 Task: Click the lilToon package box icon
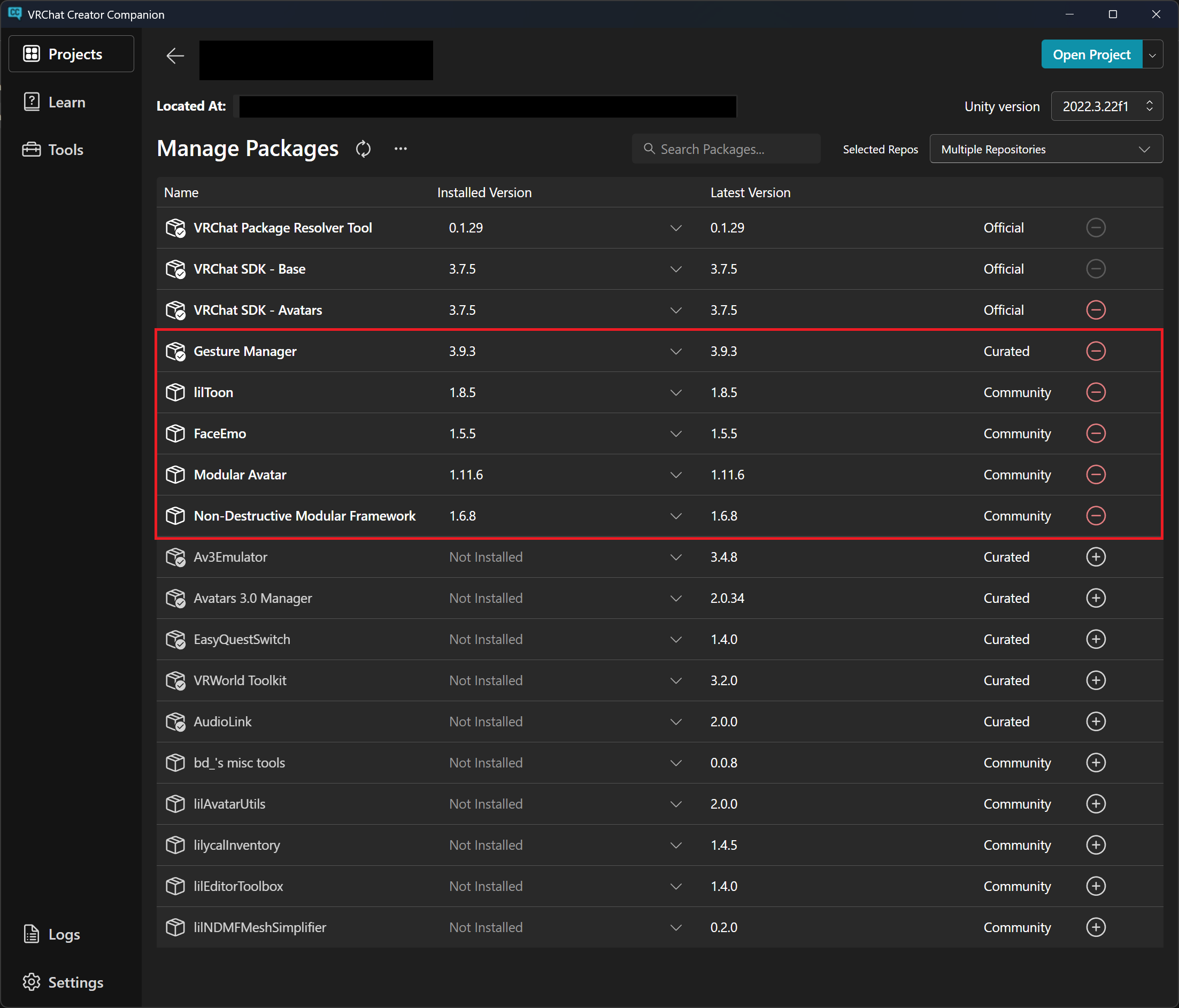coord(175,392)
